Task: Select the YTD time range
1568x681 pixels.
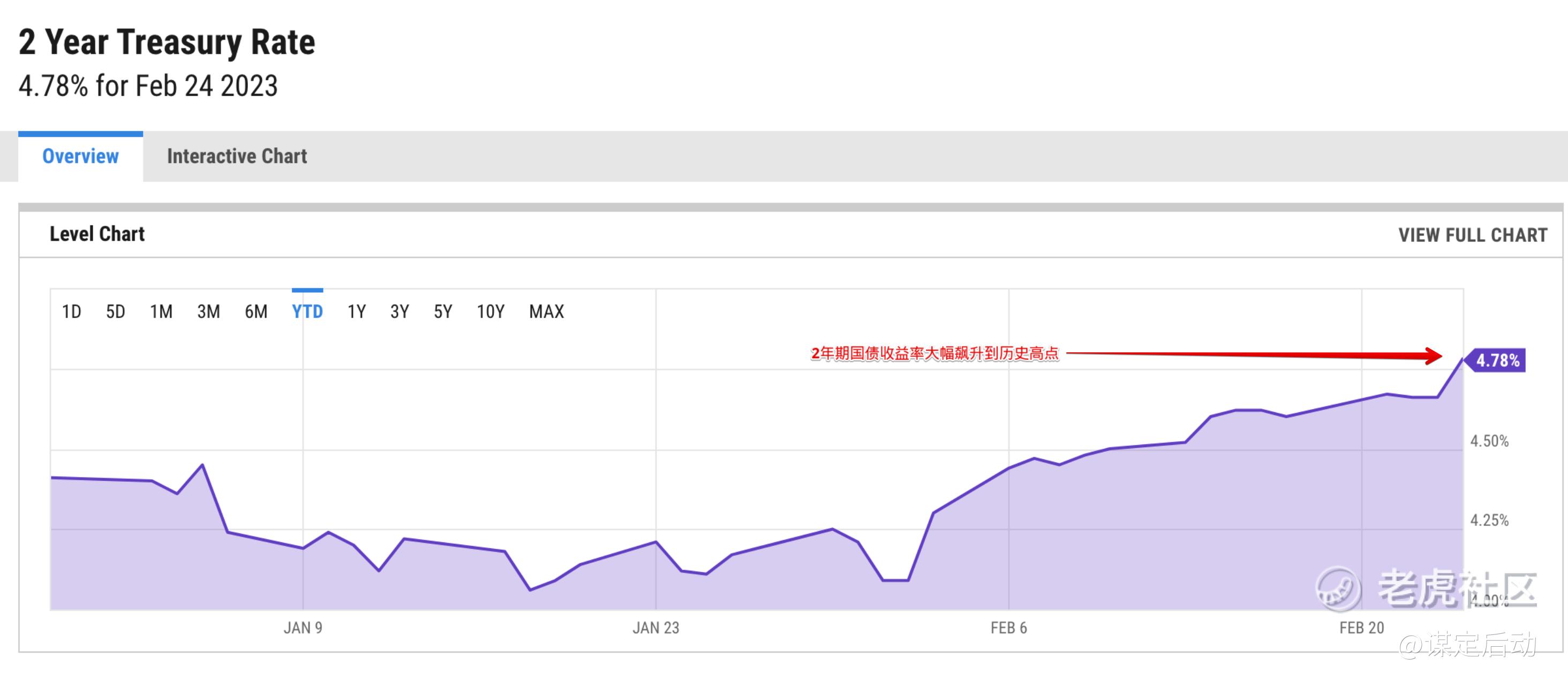Action: click(307, 312)
